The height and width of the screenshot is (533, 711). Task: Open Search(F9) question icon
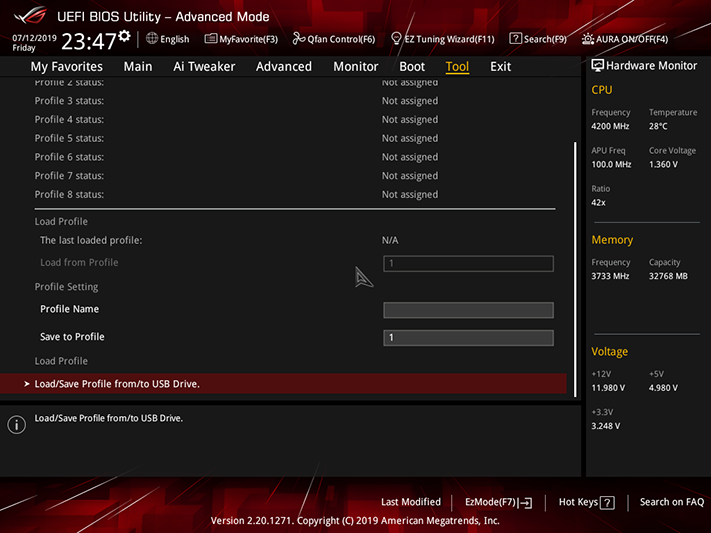pyautogui.click(x=515, y=39)
